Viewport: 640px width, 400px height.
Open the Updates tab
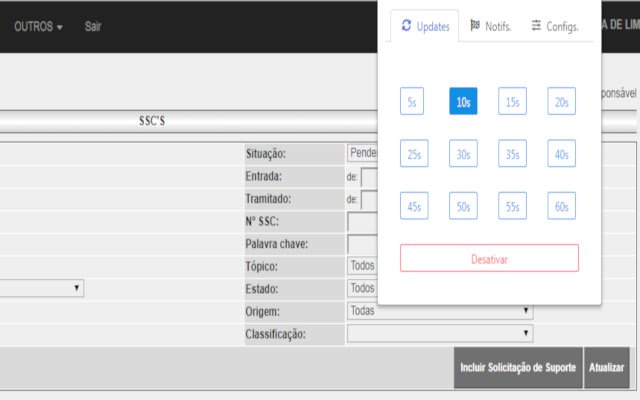click(424, 26)
